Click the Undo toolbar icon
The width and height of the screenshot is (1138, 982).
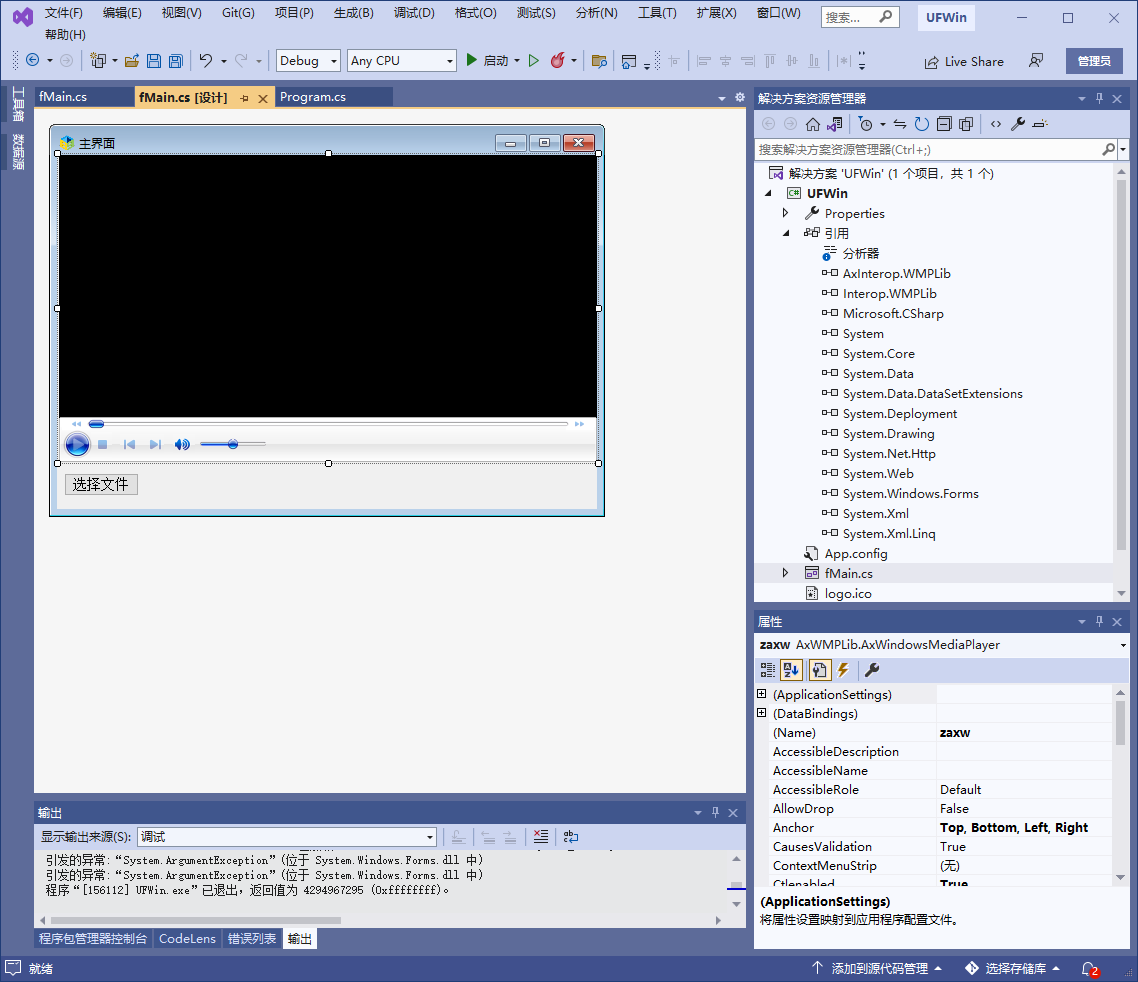coord(206,61)
